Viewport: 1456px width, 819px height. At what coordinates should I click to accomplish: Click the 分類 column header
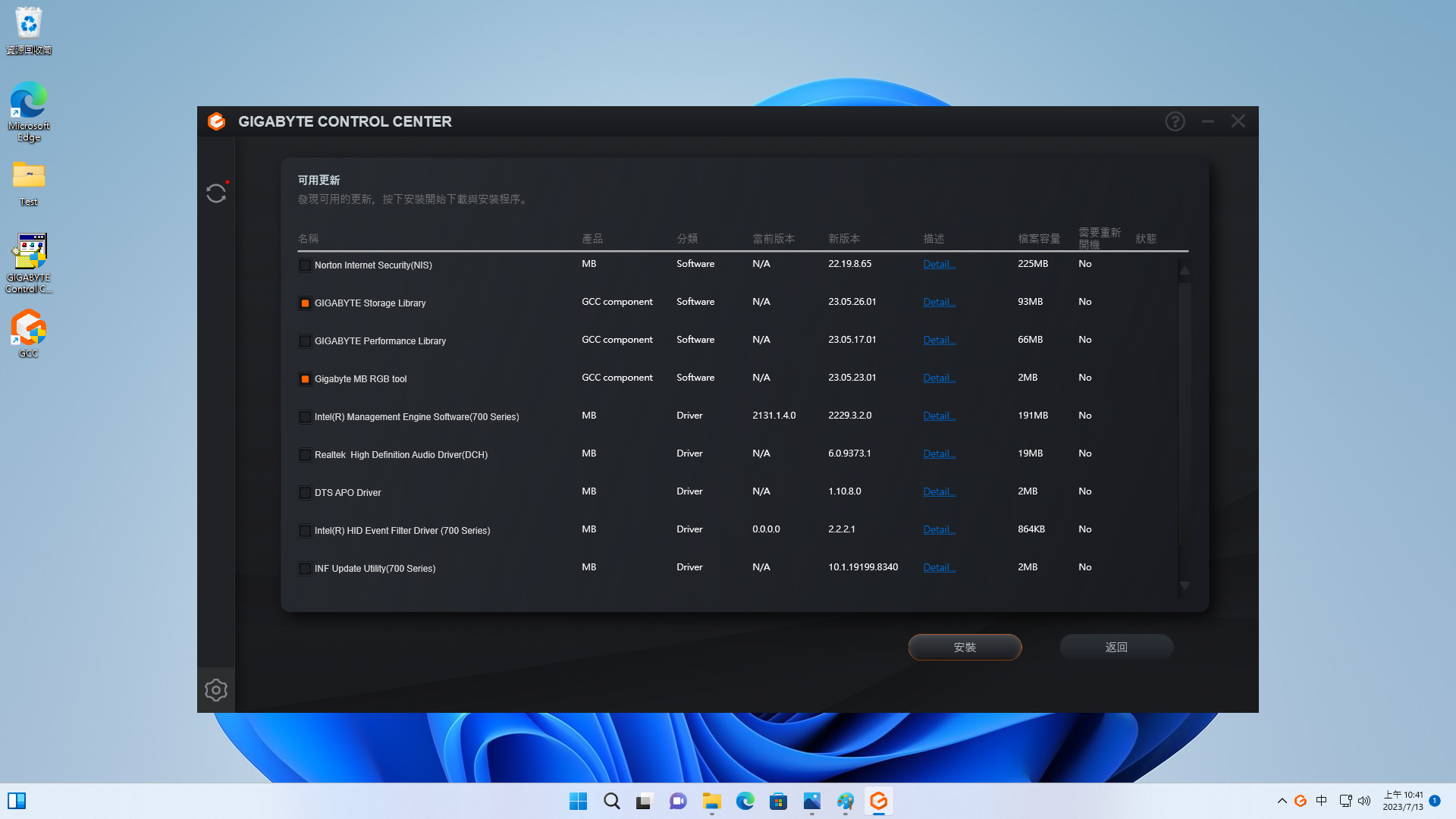point(687,238)
